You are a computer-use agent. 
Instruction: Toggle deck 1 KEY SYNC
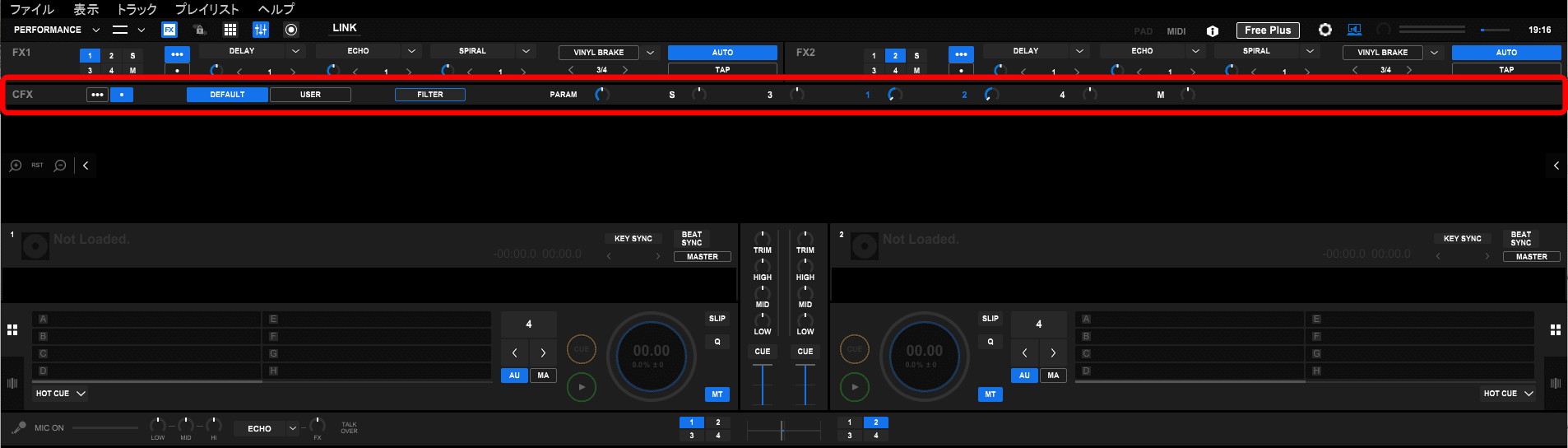633,239
